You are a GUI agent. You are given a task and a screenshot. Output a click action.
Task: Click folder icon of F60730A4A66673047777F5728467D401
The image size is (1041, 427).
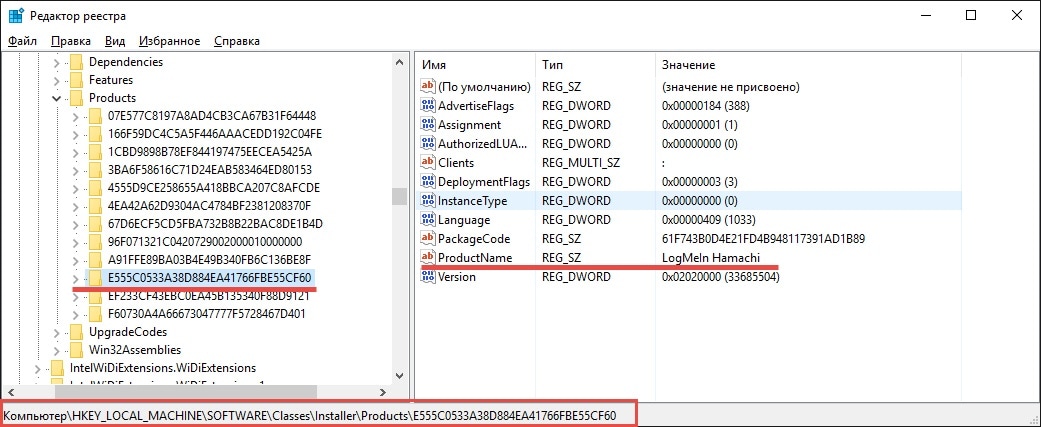pyautogui.click(x=95, y=313)
